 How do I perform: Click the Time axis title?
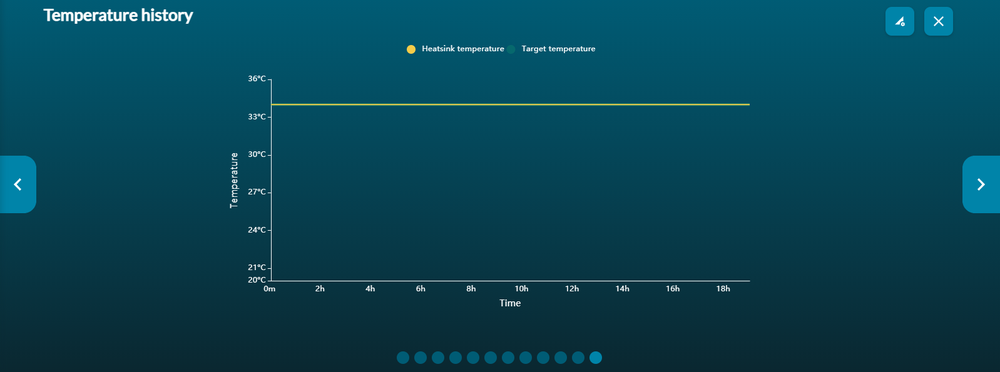tap(510, 303)
